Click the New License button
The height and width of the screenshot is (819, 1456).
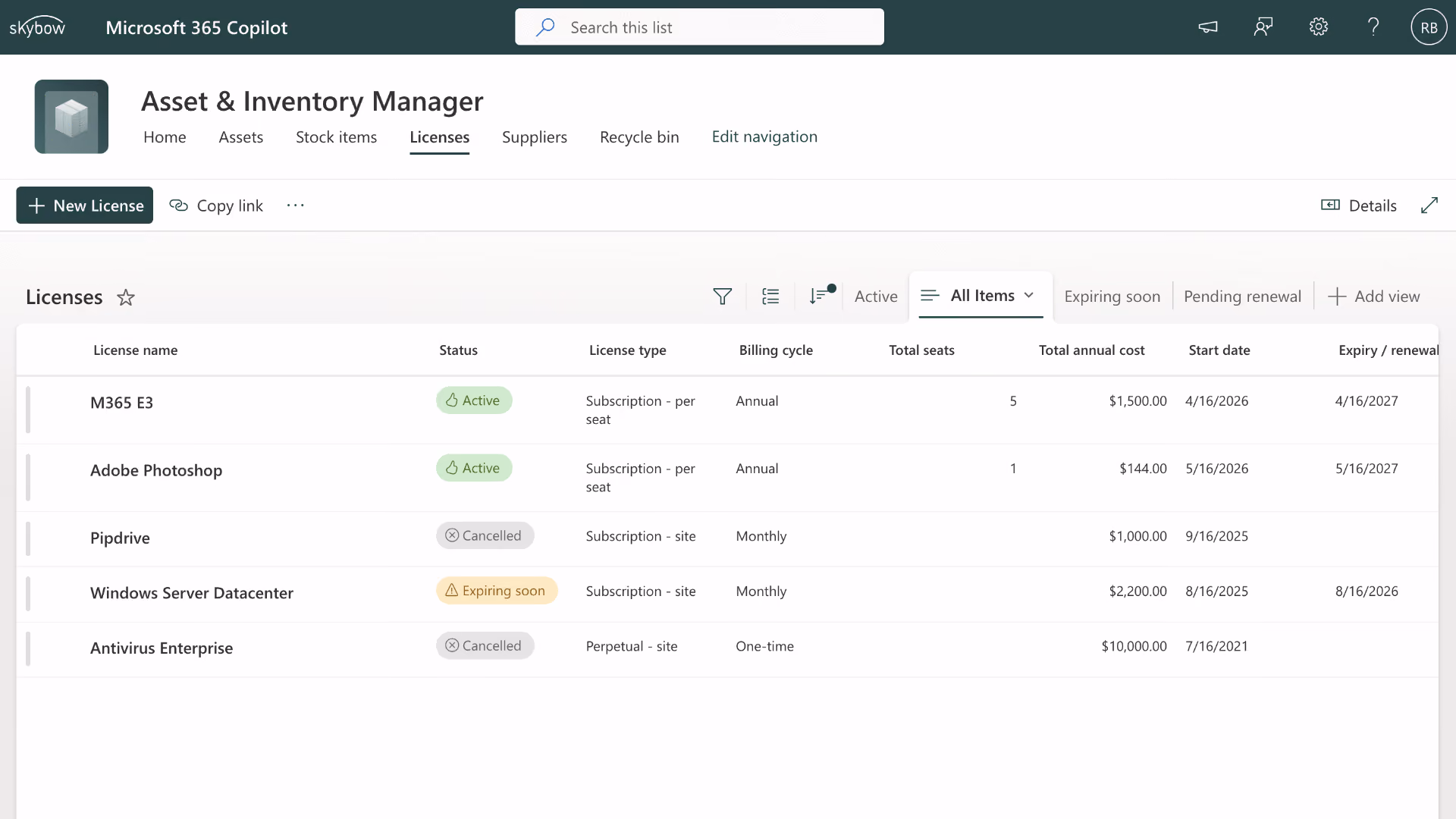pos(85,206)
